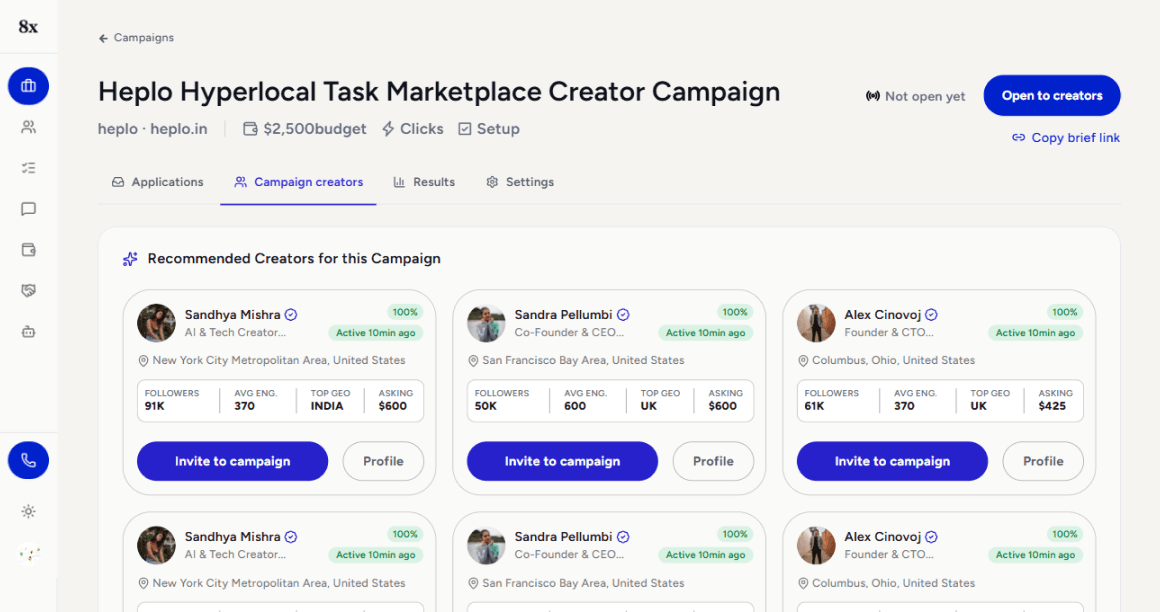Copy the brief link
This screenshot has height=612, width=1160.
point(1066,138)
